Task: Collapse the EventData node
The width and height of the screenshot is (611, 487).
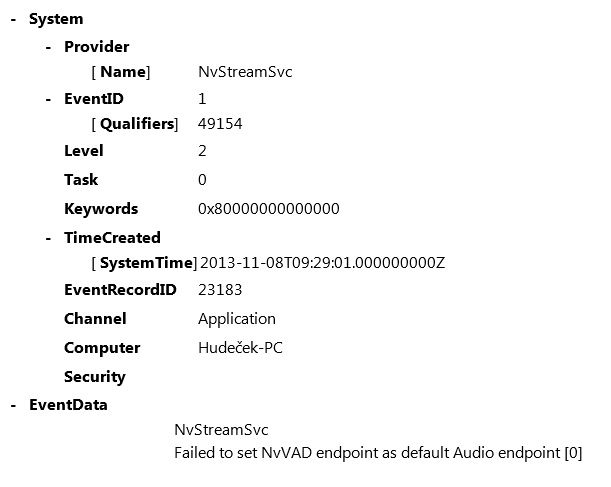Action: 13,405
